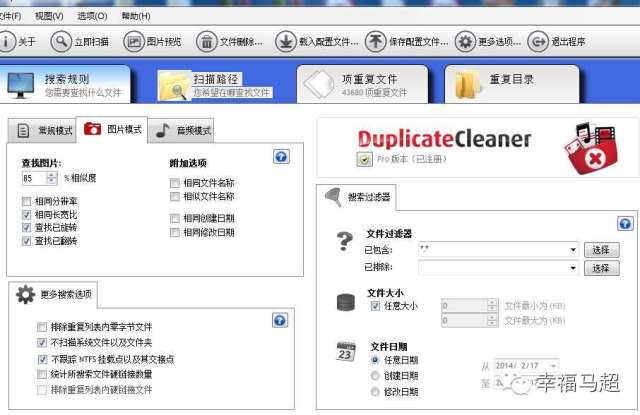Toggle 不跟踪 NTFS 挂载点 checkbox

click(42, 360)
